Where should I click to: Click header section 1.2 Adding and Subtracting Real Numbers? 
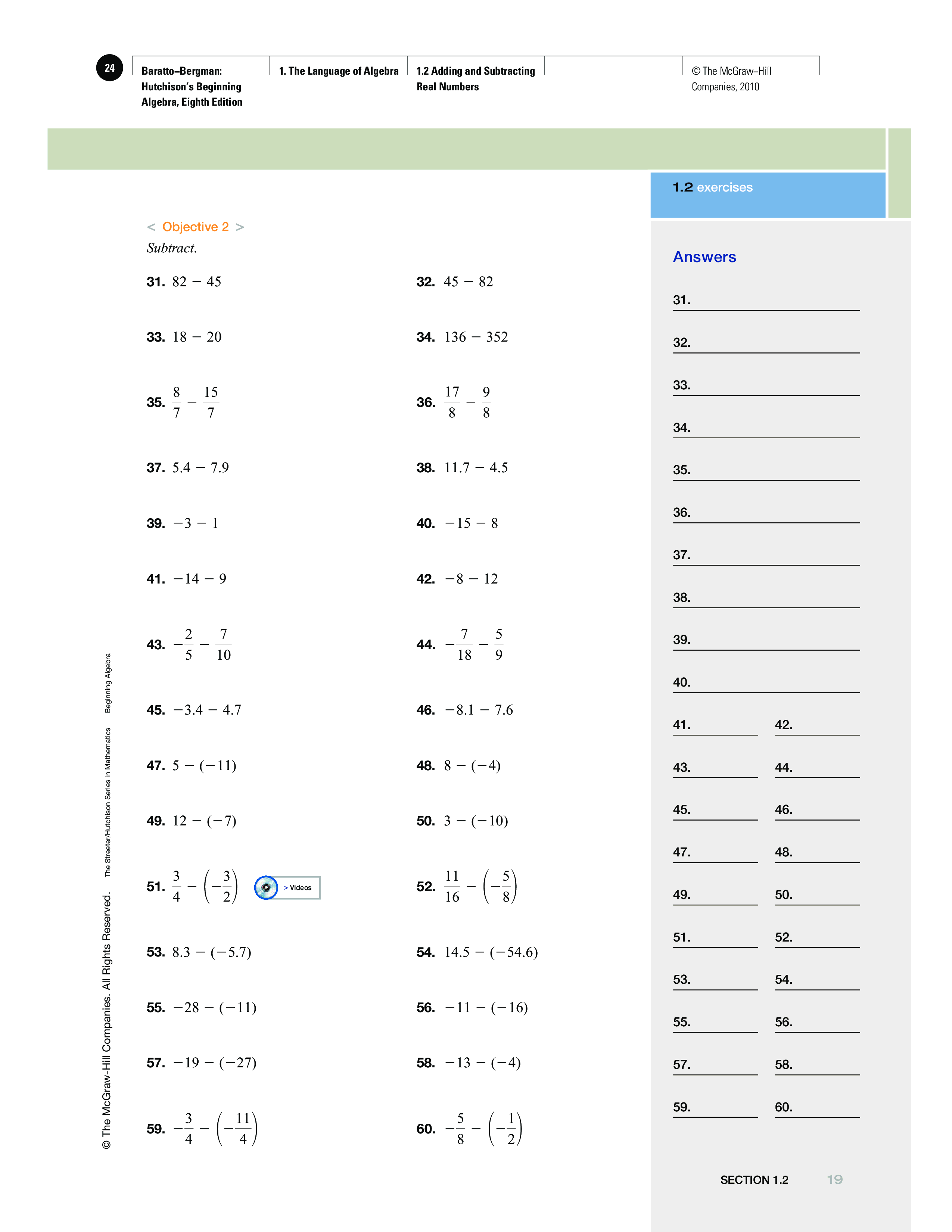click(475, 79)
